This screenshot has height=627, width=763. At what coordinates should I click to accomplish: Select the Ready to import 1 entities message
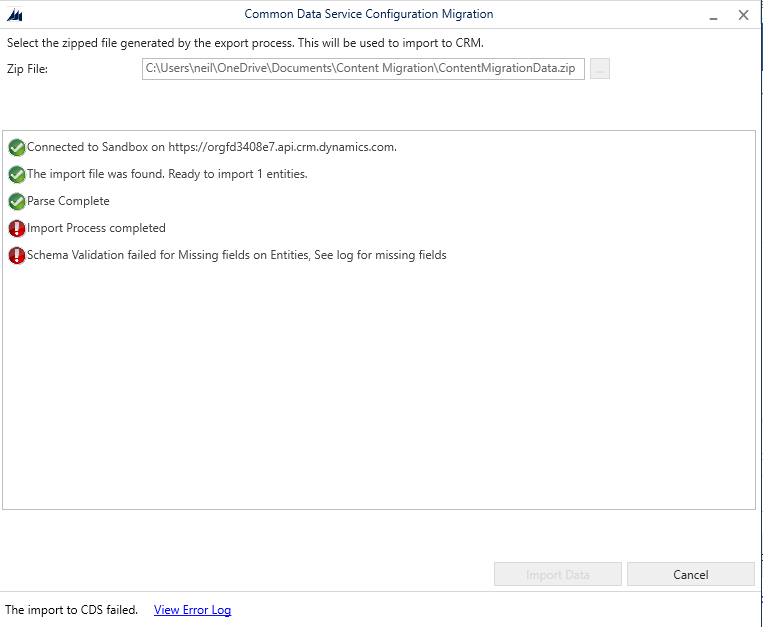pos(167,174)
